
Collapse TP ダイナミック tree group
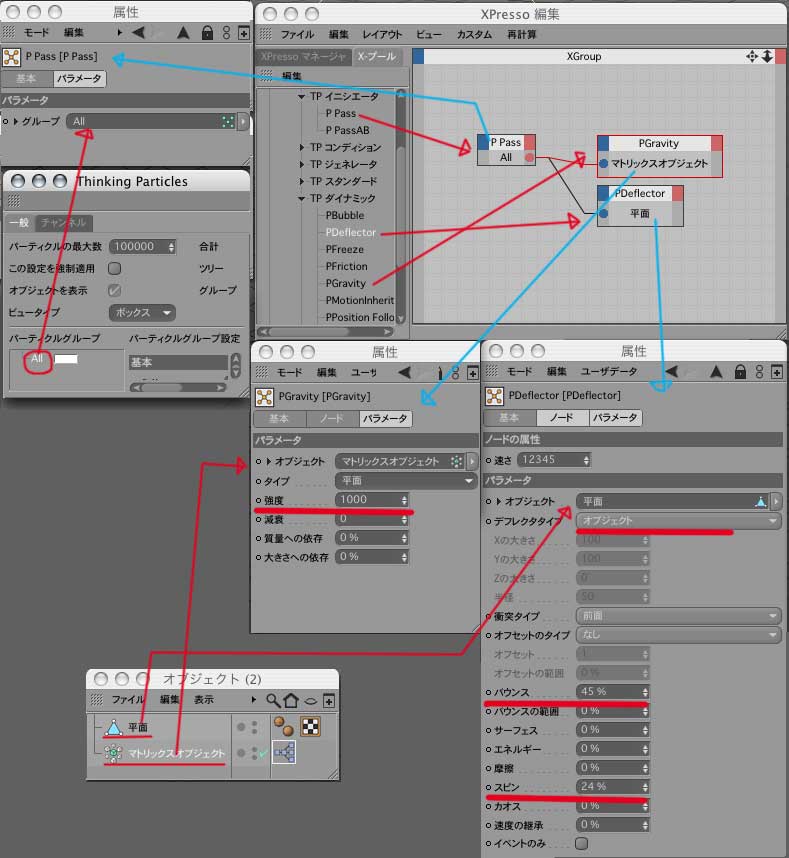(x=301, y=199)
